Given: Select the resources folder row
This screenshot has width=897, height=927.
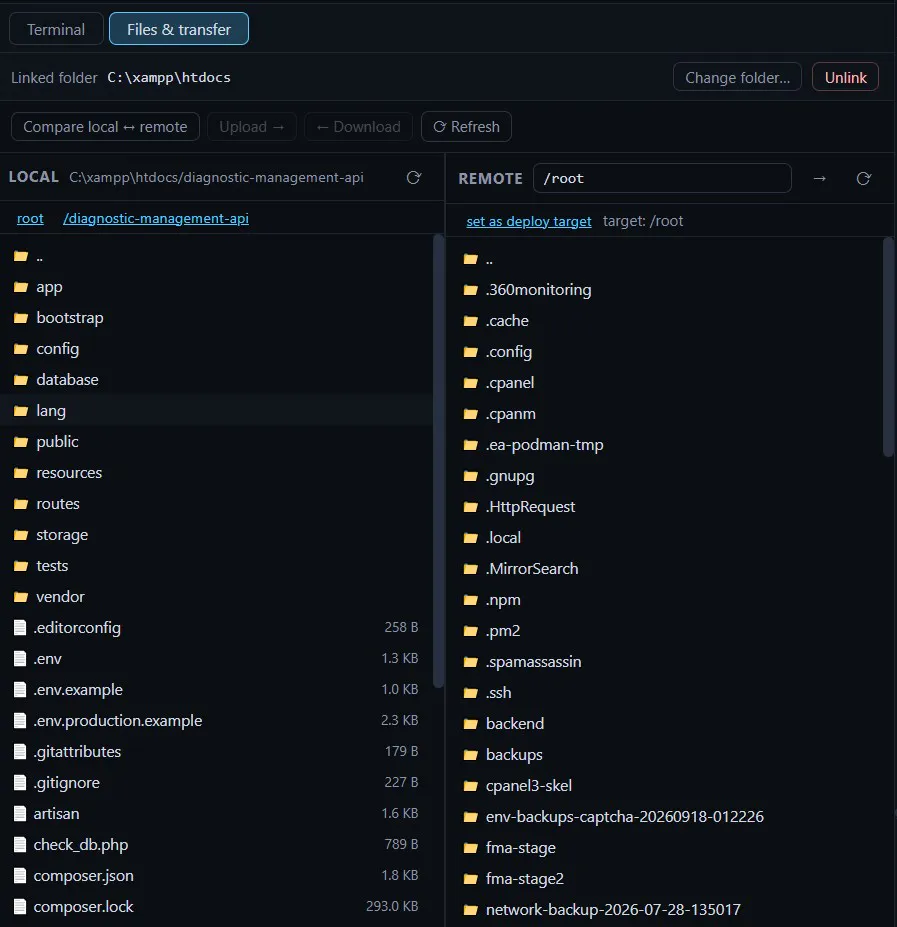Looking at the screenshot, I should tap(216, 473).
